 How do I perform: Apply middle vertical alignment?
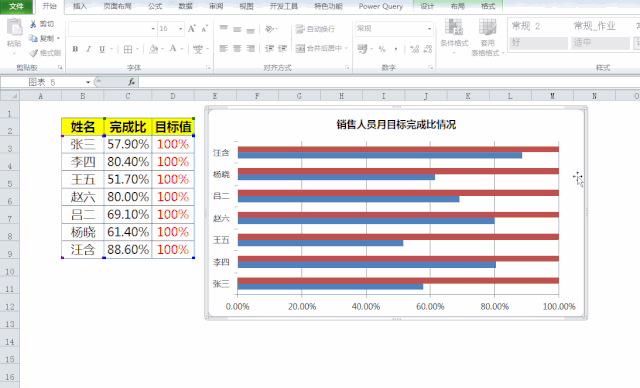(x=237, y=29)
